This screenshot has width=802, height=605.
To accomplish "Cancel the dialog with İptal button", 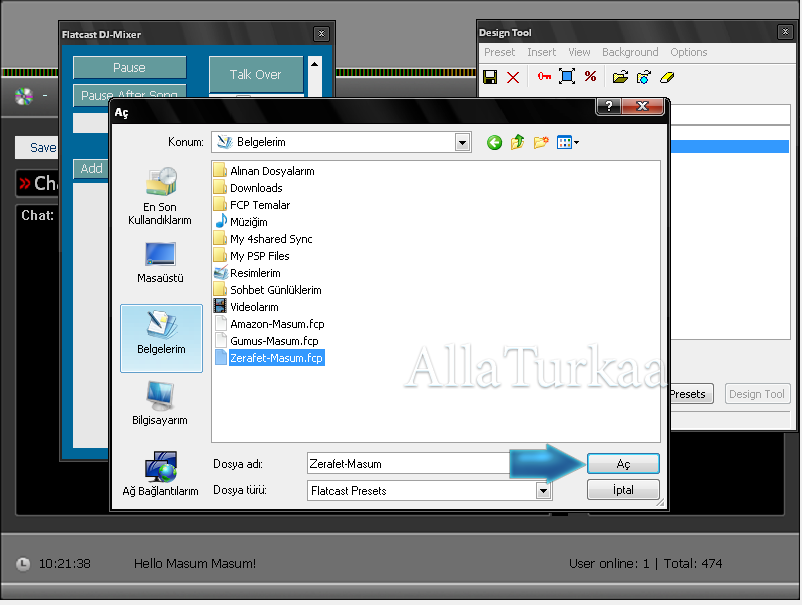I will coord(623,491).
